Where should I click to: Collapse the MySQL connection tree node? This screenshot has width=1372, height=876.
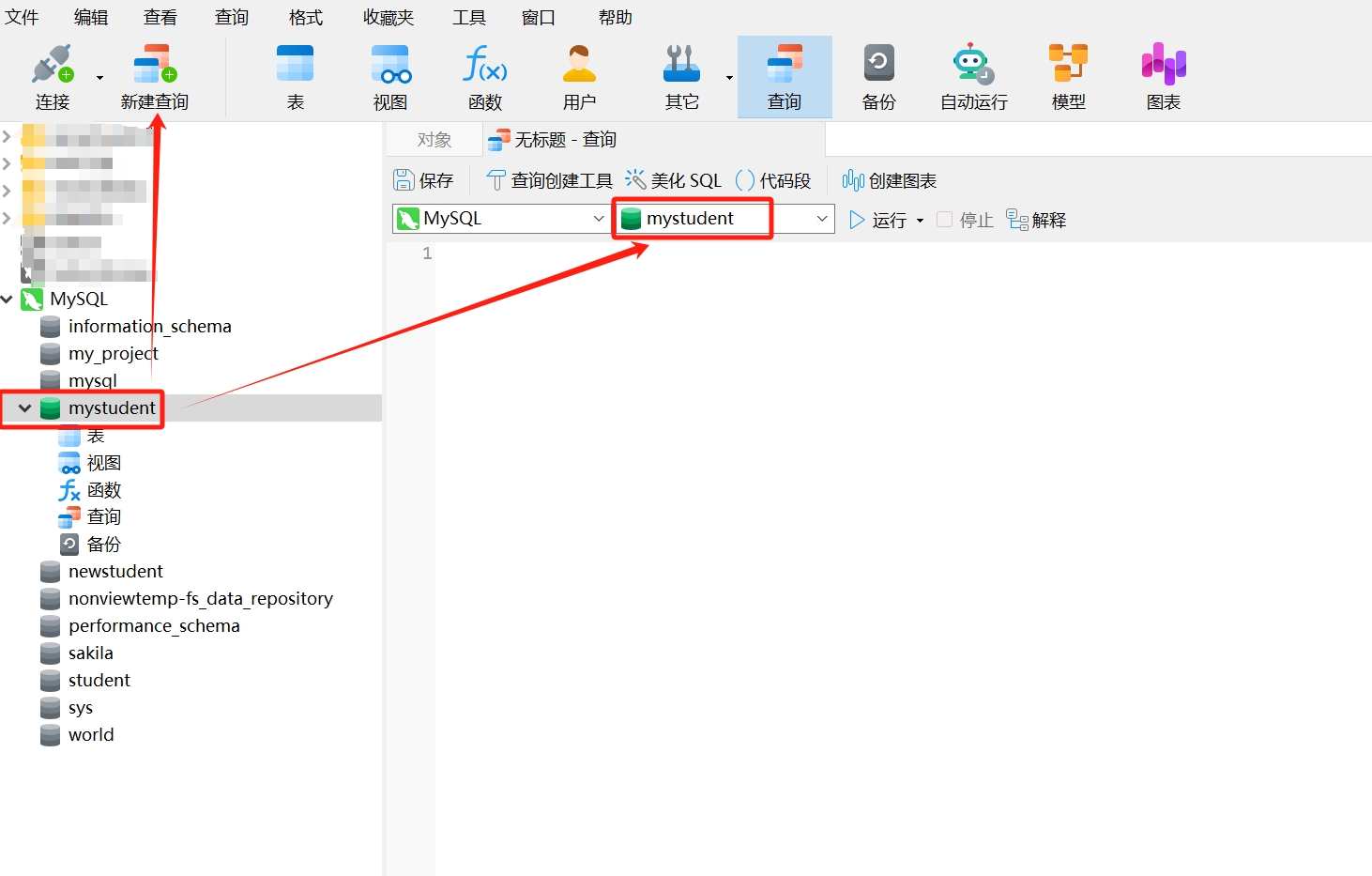[x=8, y=300]
